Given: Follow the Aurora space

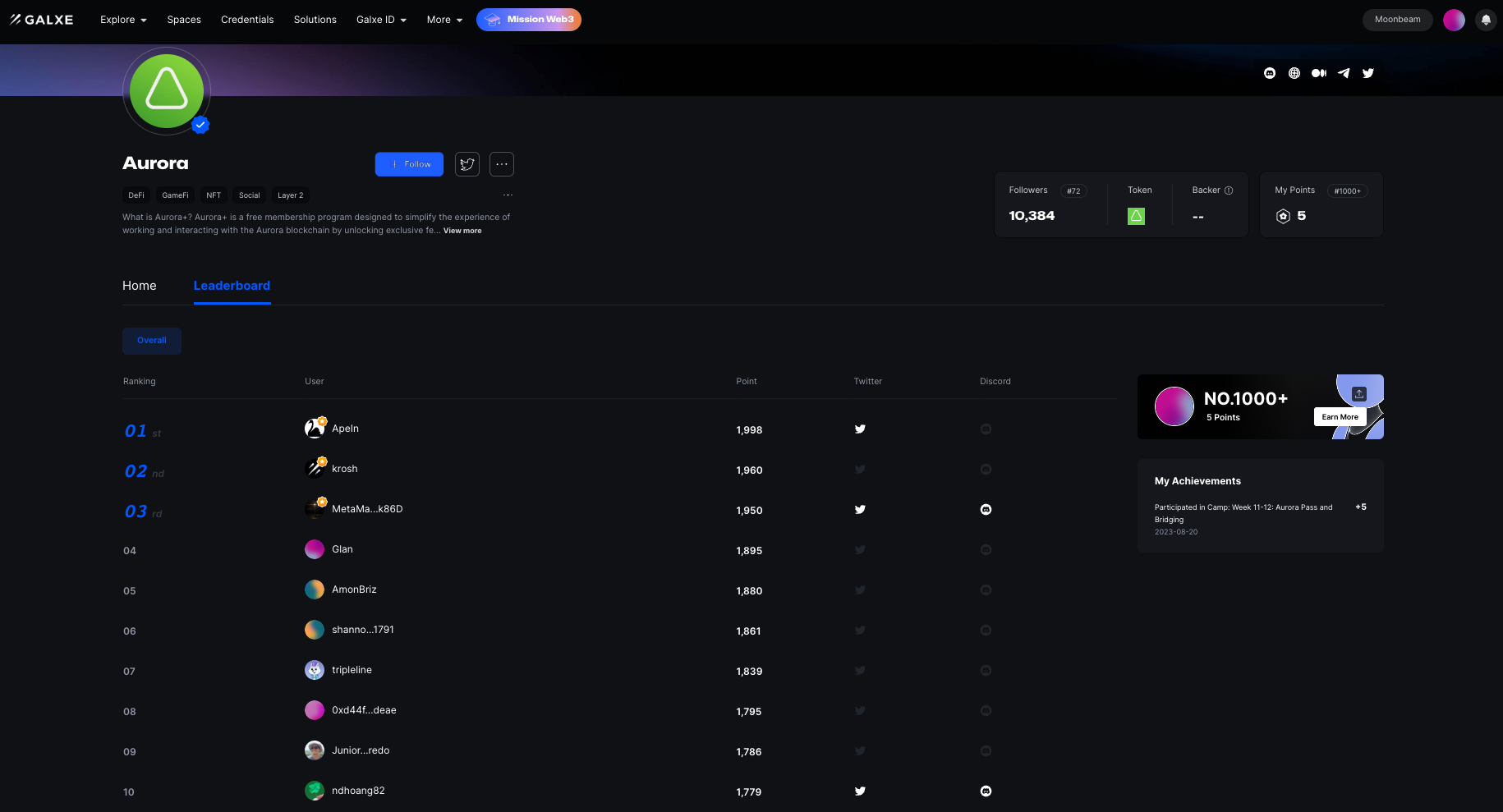Looking at the screenshot, I should pyautogui.click(x=409, y=164).
